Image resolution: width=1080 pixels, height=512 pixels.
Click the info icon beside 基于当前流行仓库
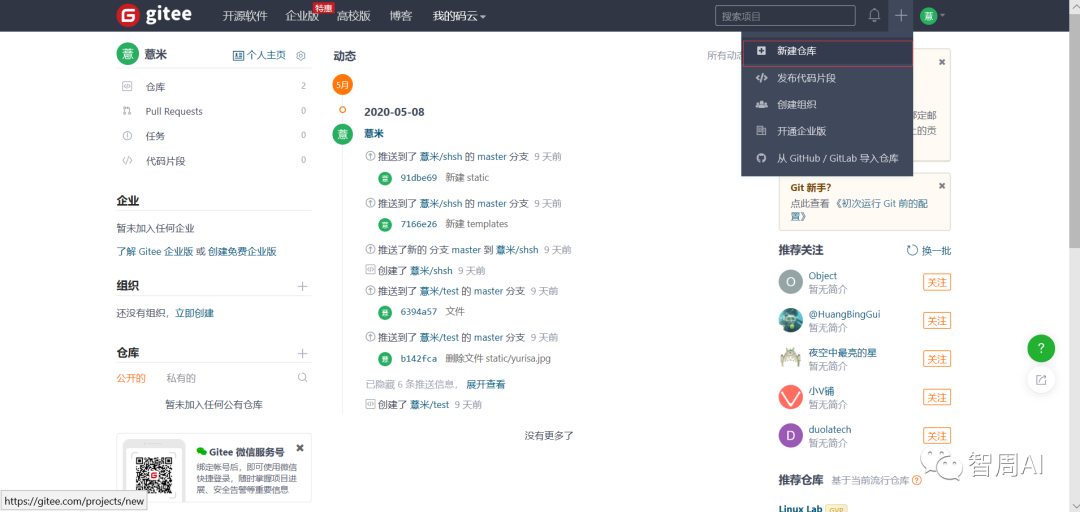pyautogui.click(x=917, y=480)
